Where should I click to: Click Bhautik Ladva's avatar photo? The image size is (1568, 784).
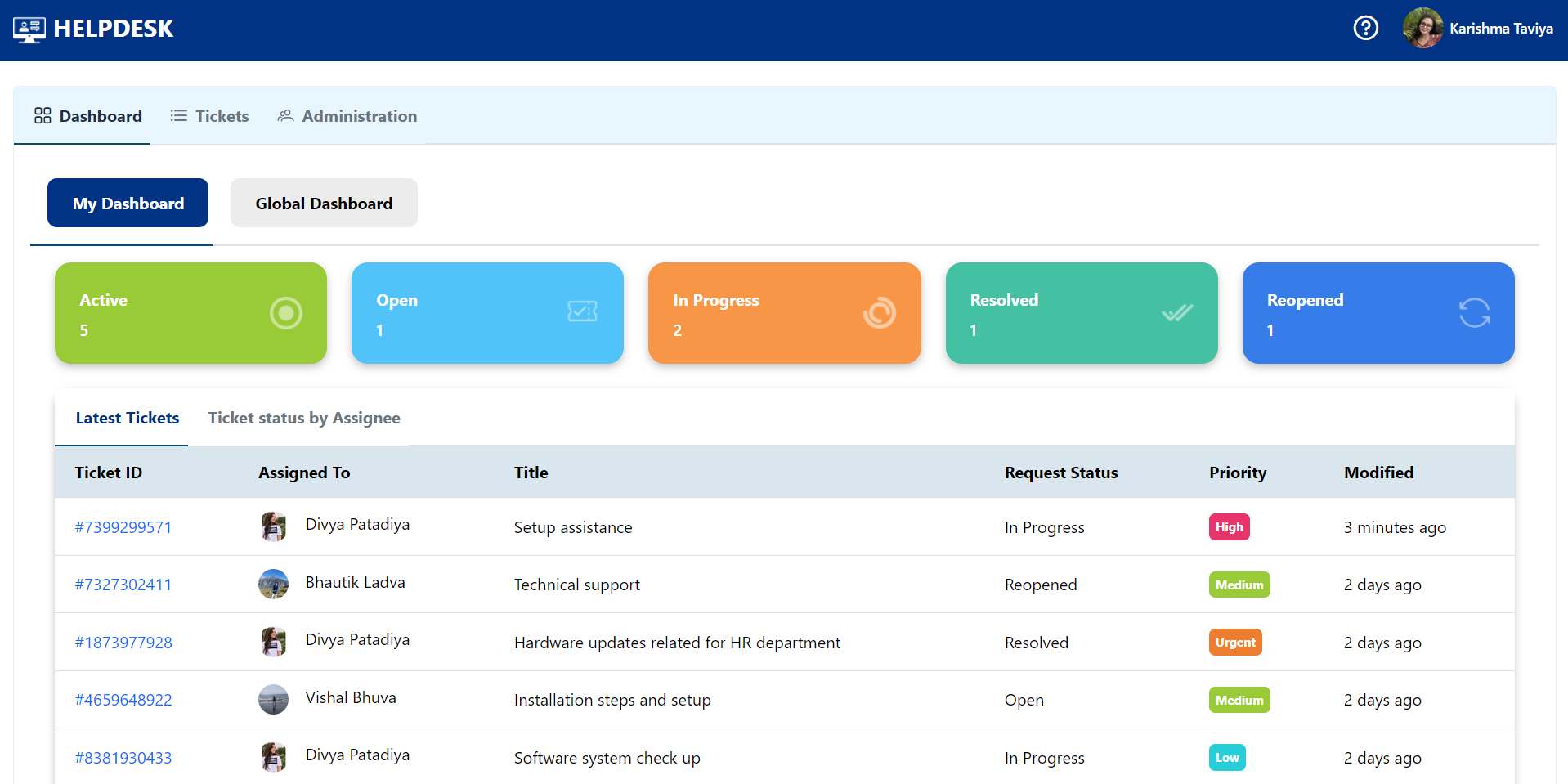273,584
